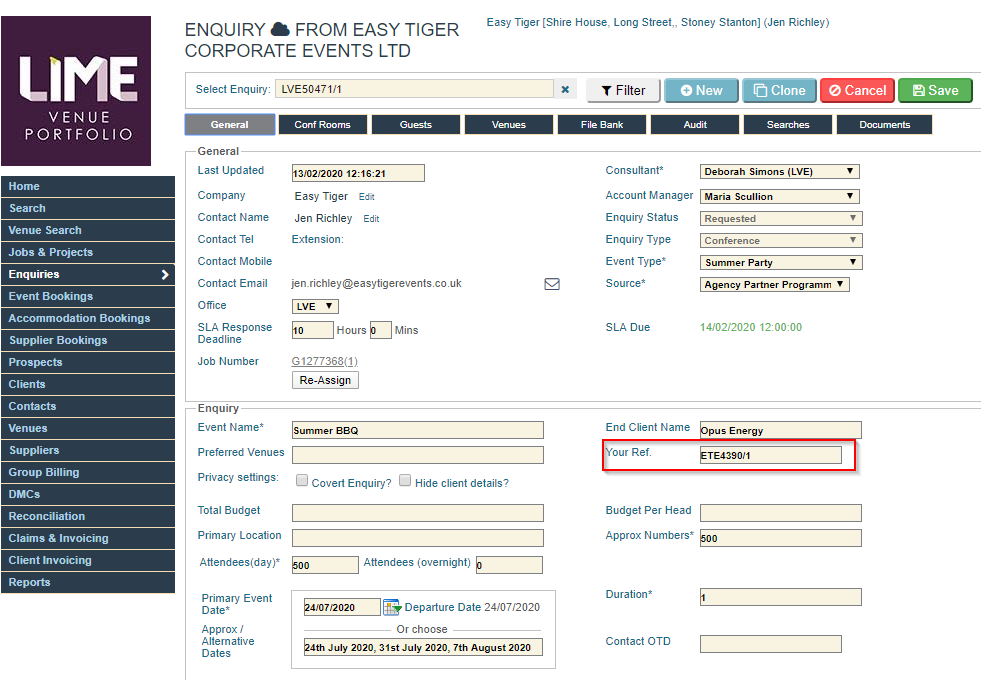Click the Lime Venue Portfolio logo
This screenshot has height=680, width=981.
[76, 91]
